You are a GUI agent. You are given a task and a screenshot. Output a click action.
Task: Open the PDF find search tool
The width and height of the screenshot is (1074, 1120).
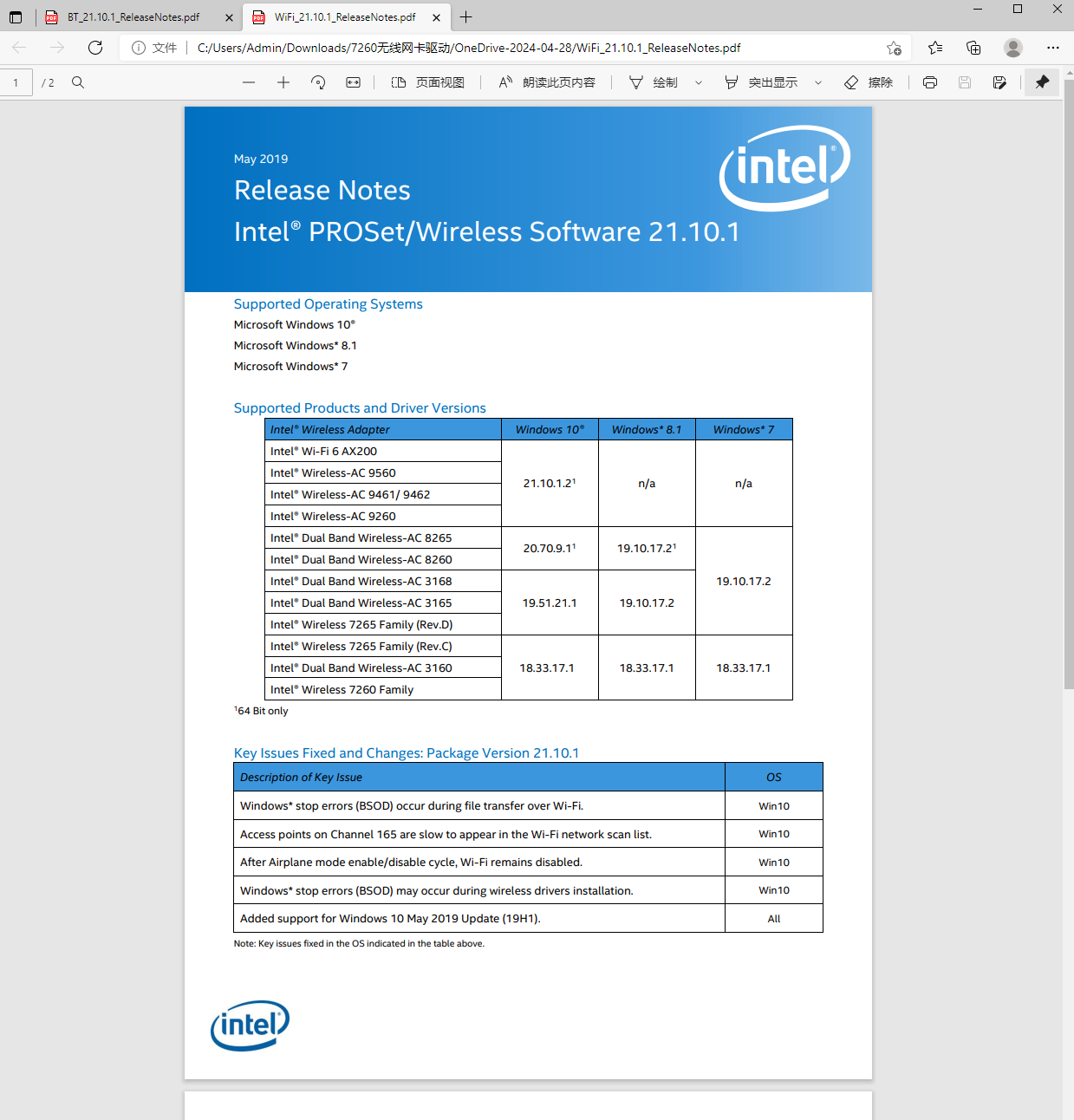pyautogui.click(x=78, y=82)
